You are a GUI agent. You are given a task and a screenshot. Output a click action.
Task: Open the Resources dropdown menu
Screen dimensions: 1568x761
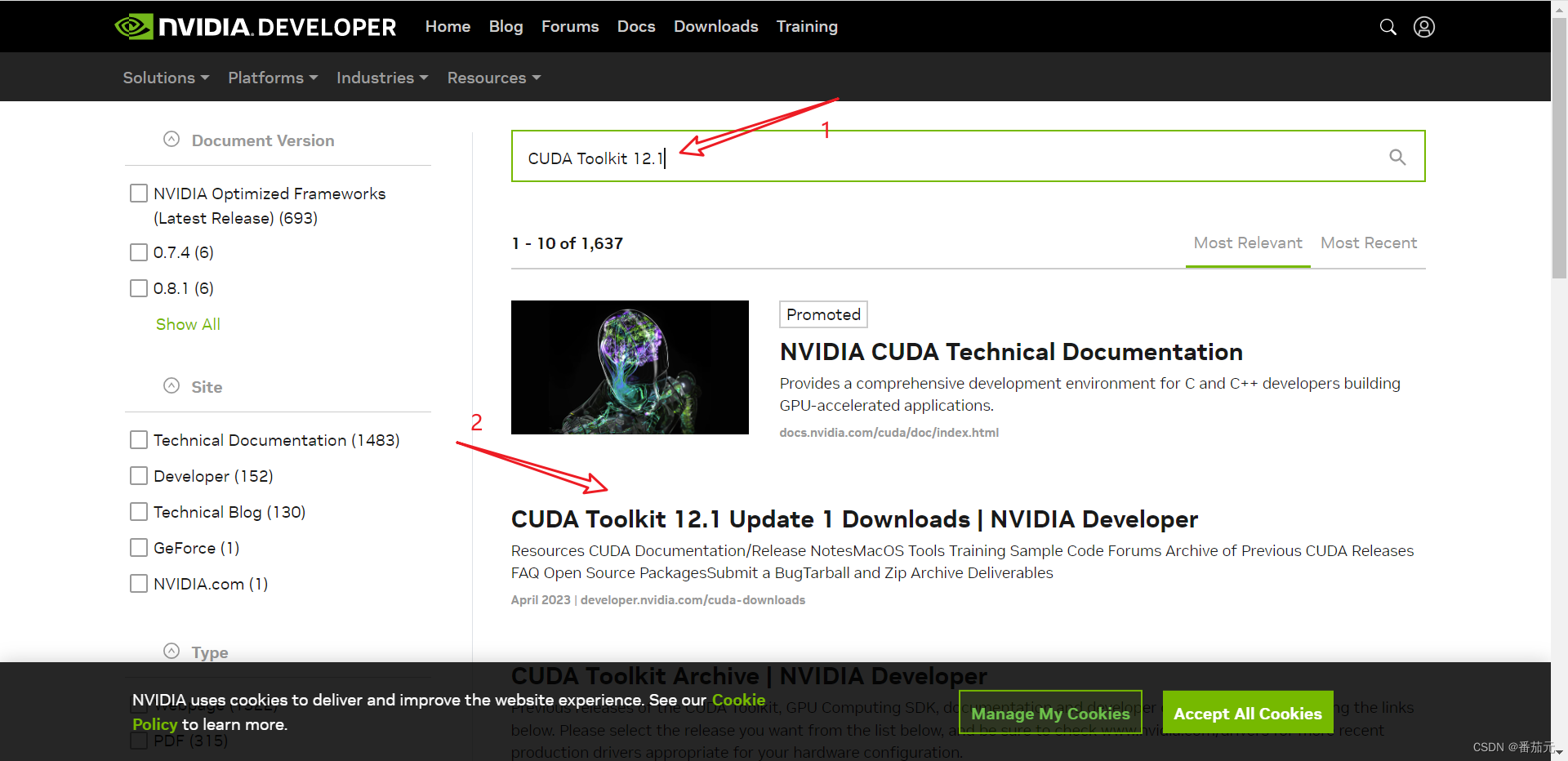(x=494, y=78)
